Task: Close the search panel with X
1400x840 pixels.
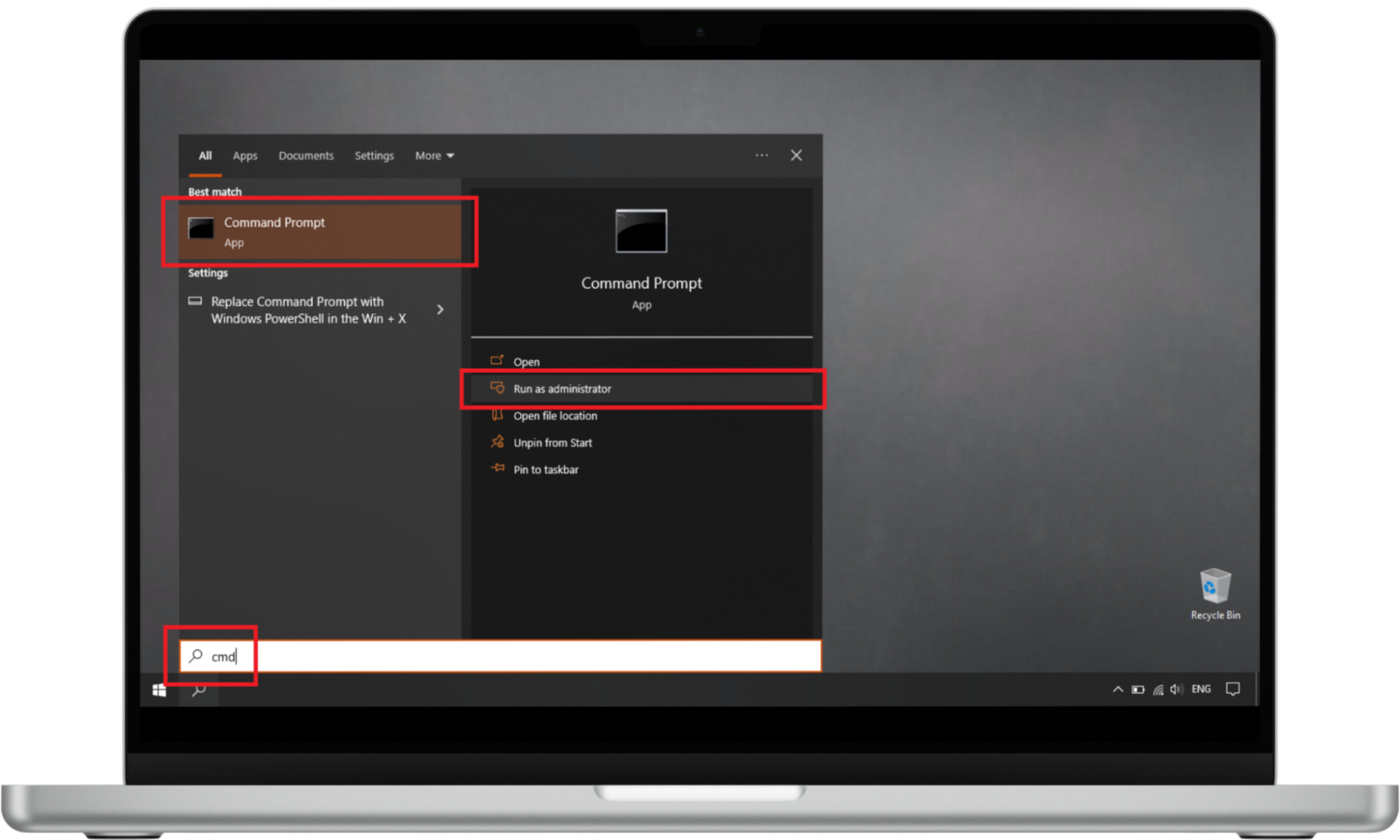Action: click(x=796, y=155)
